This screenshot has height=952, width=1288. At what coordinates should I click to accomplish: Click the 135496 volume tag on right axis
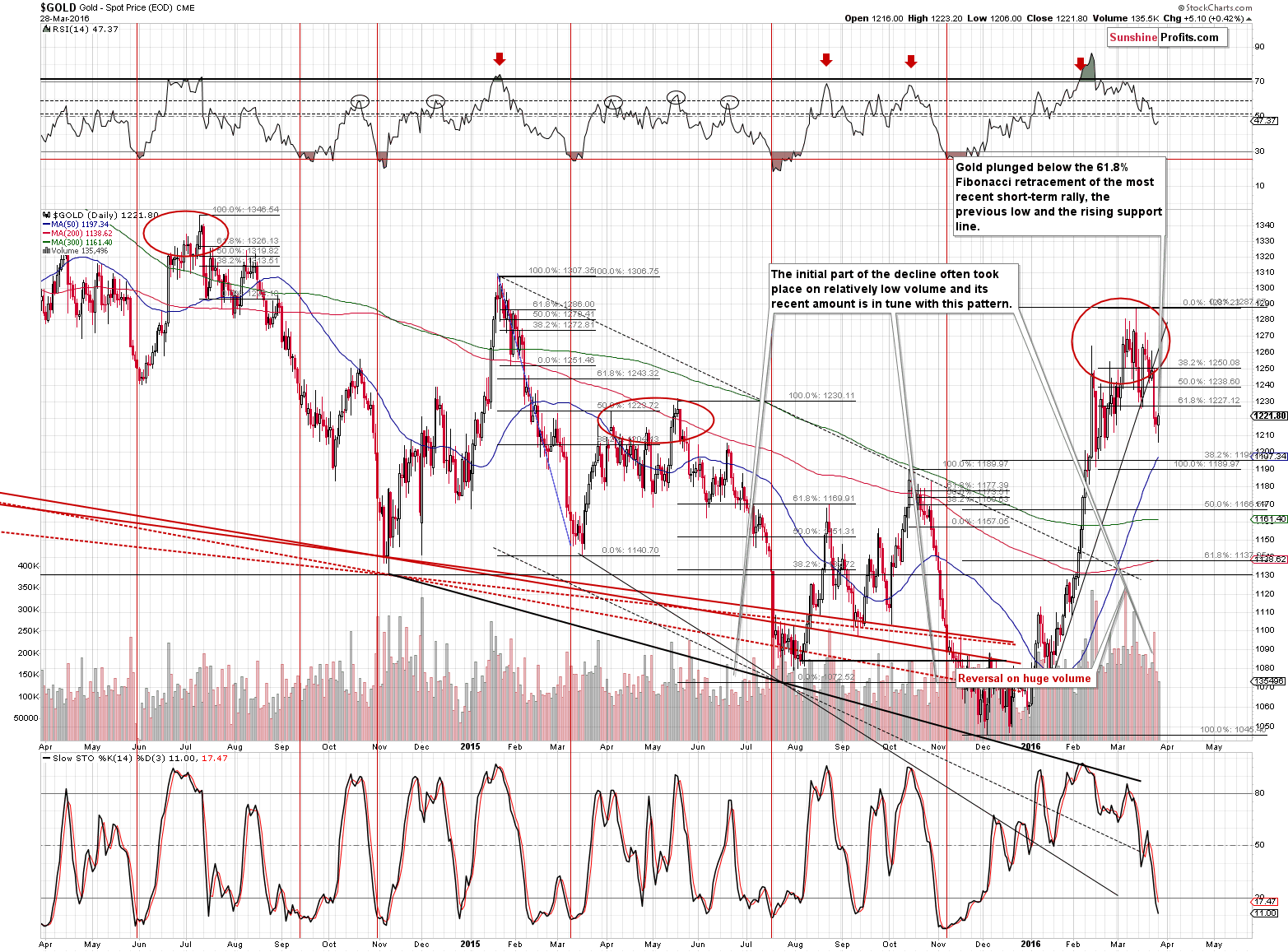(1268, 681)
